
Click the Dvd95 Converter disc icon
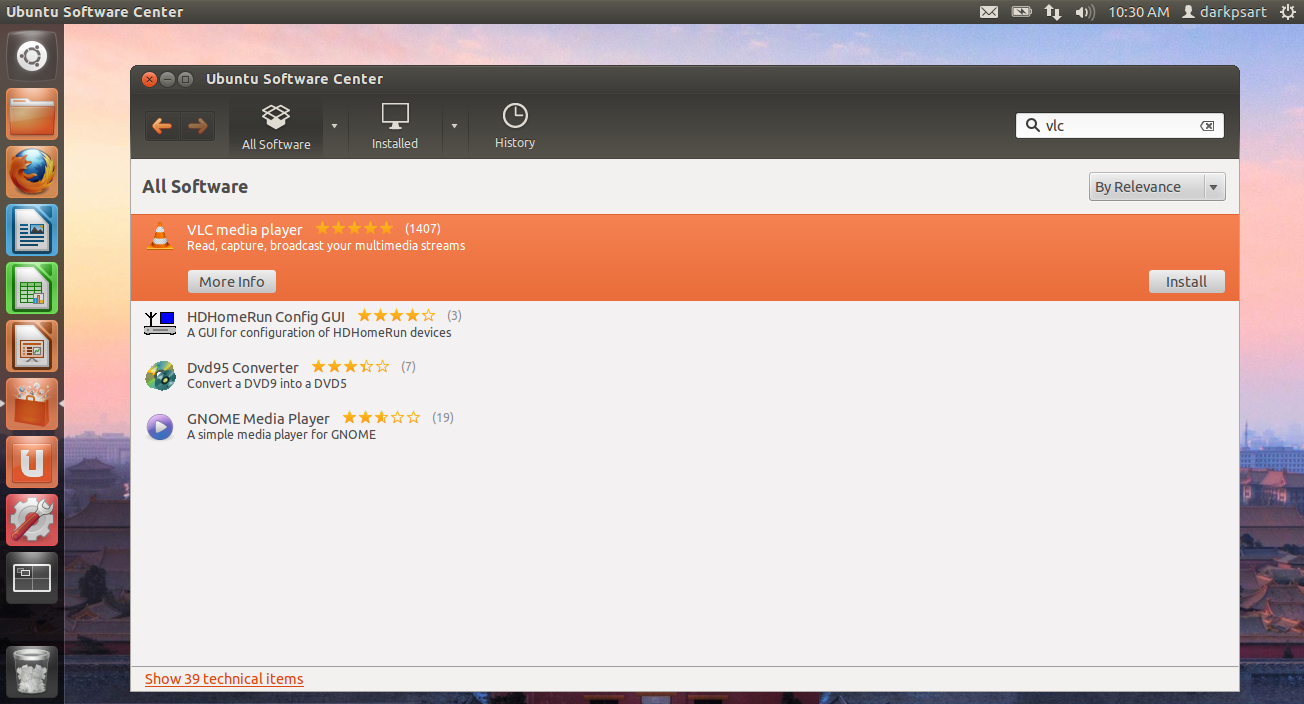160,375
